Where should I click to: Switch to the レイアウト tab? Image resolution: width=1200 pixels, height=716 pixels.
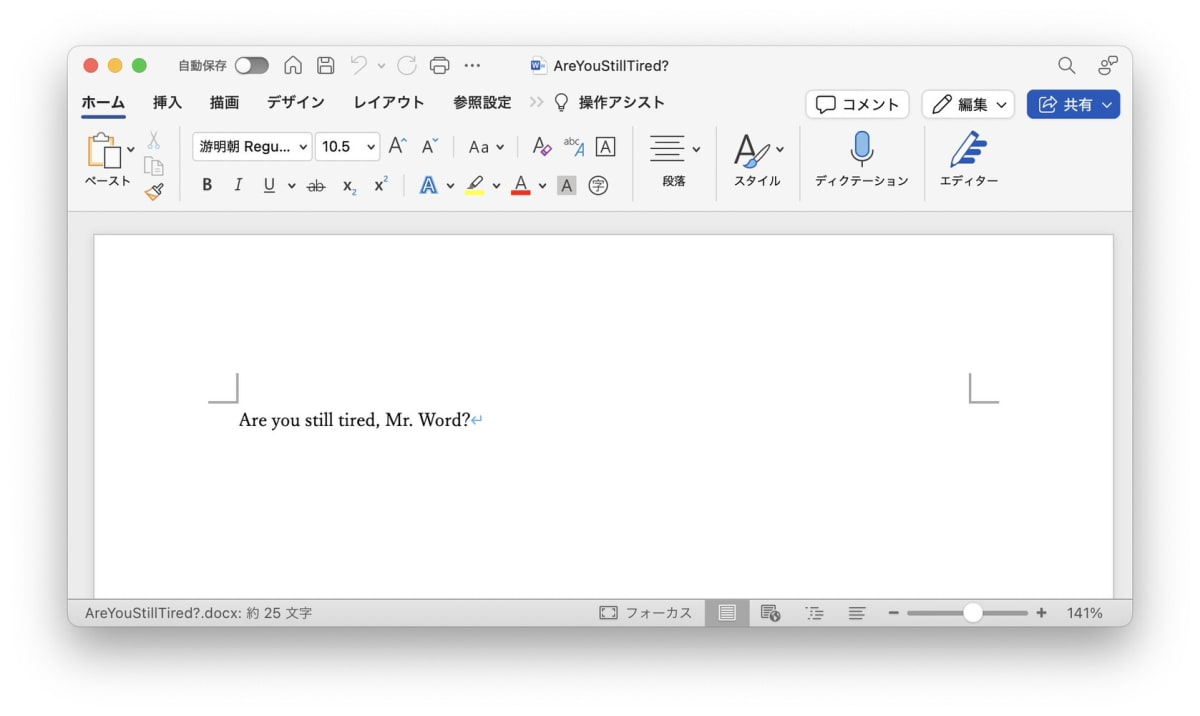[389, 102]
